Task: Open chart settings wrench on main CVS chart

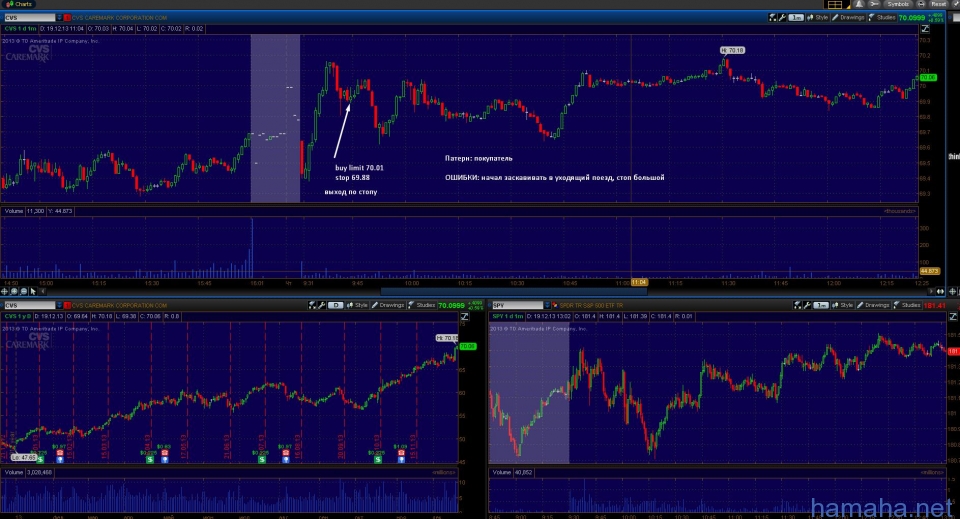Action: coord(782,18)
